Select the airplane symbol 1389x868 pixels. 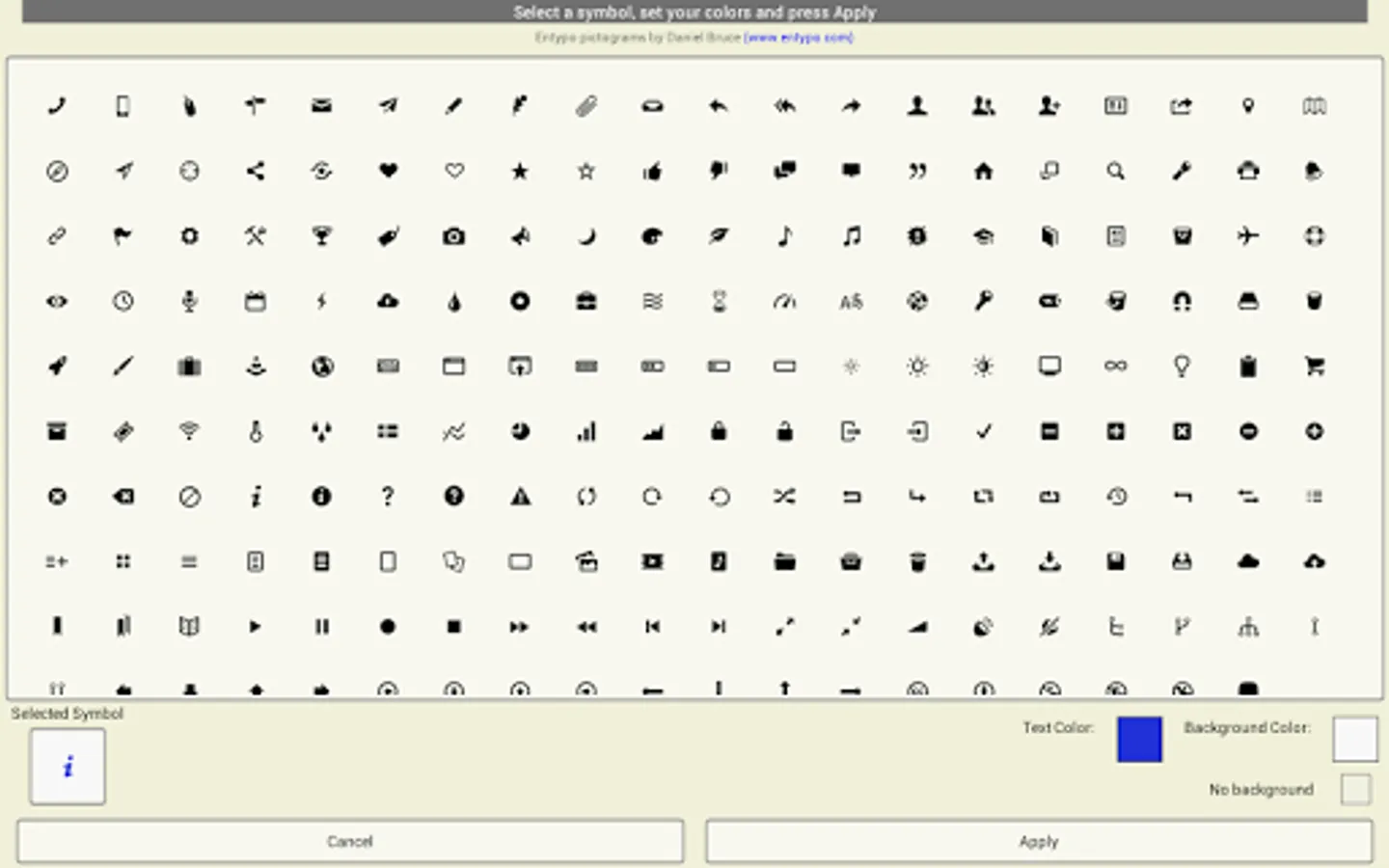coord(1248,236)
